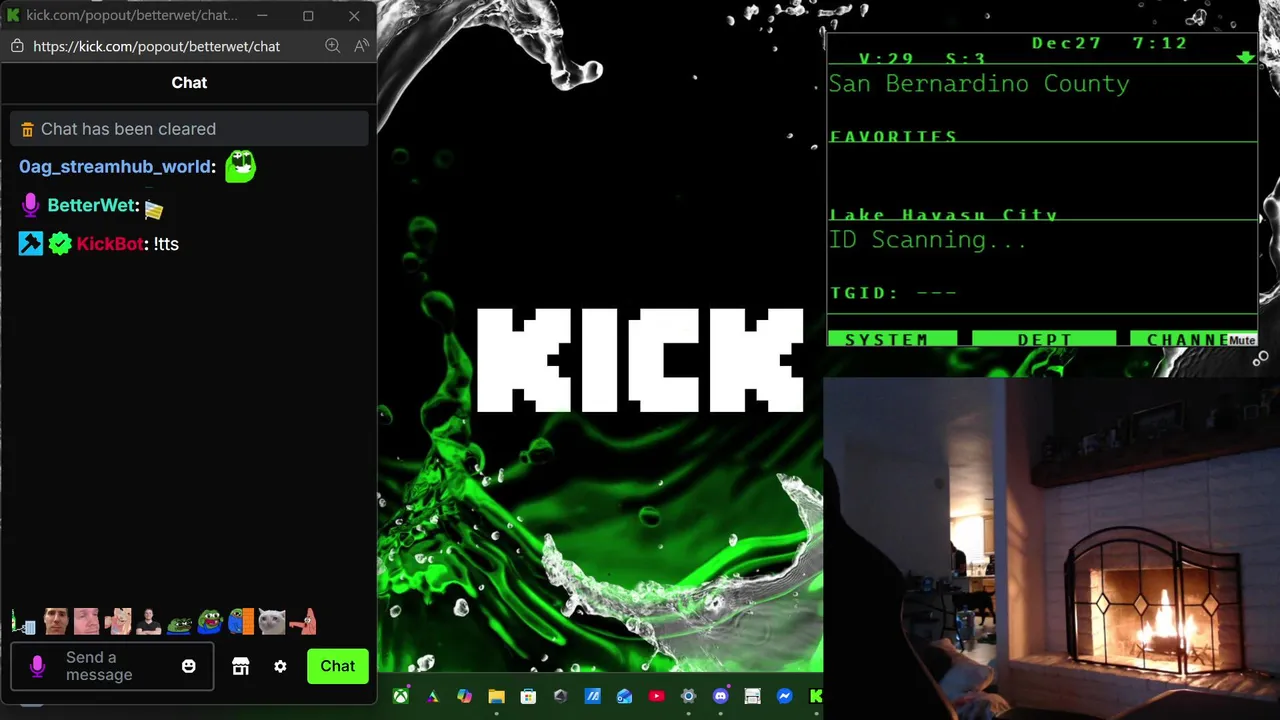Click the emote in BetterWet's message
The height and width of the screenshot is (720, 1280).
tap(153, 209)
